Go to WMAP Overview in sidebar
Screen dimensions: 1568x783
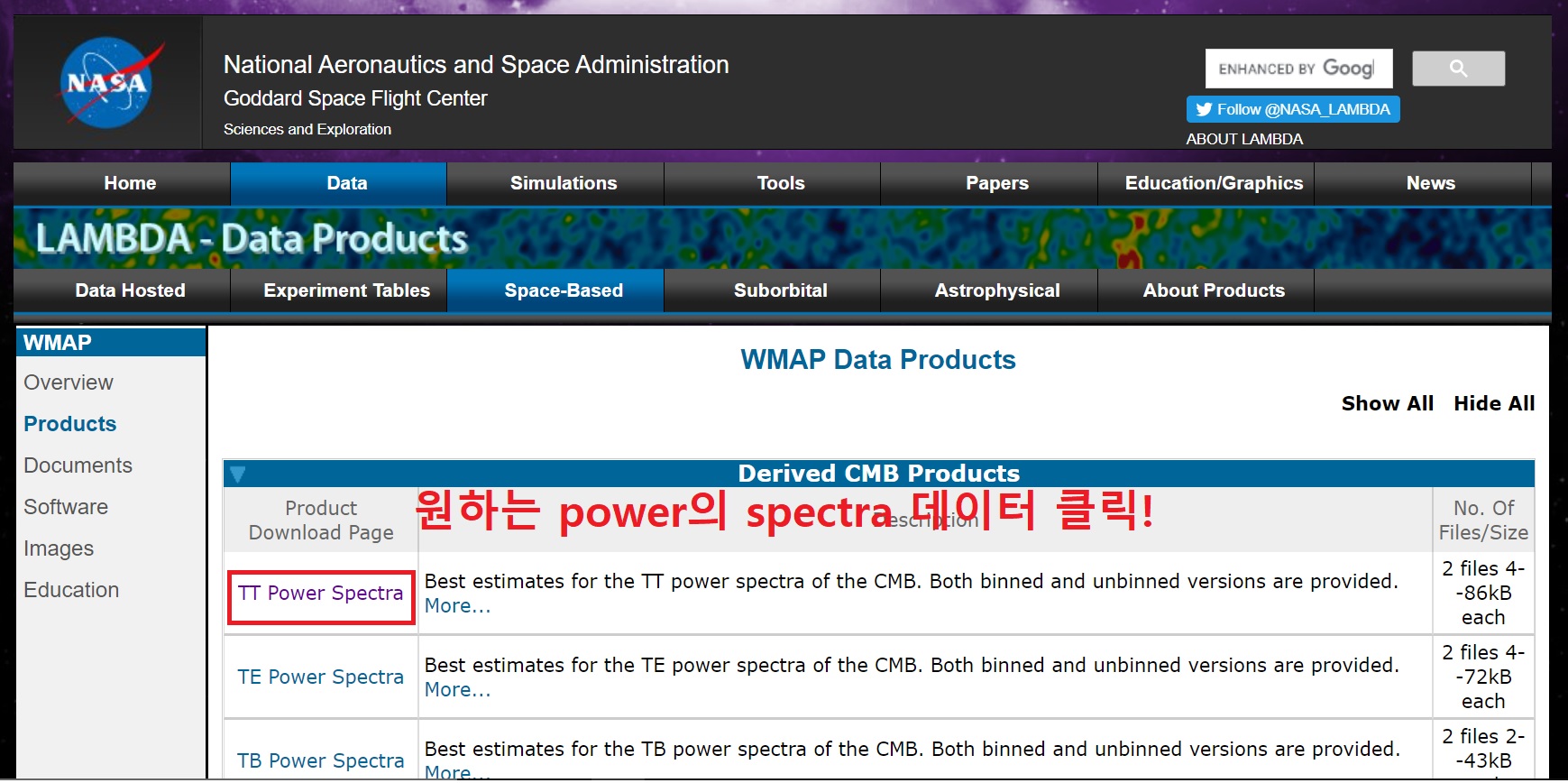point(69,382)
